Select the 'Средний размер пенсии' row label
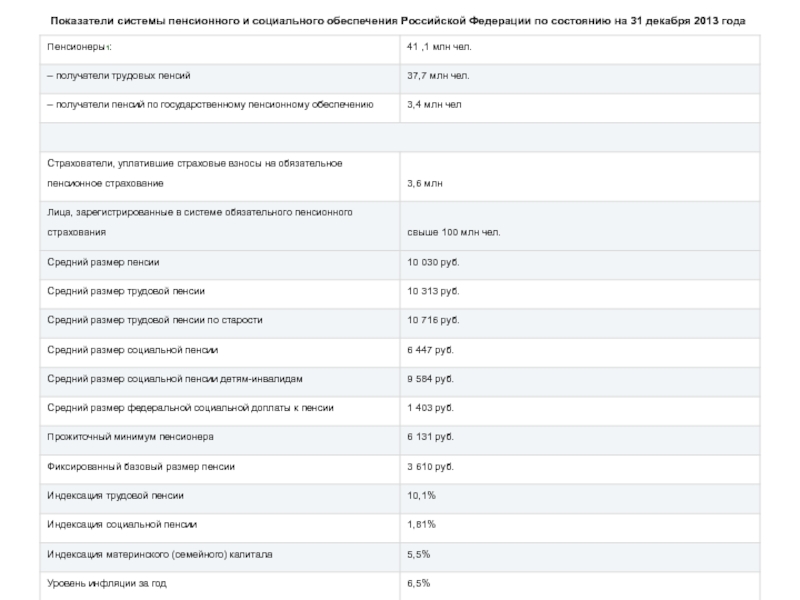 (x=104, y=262)
